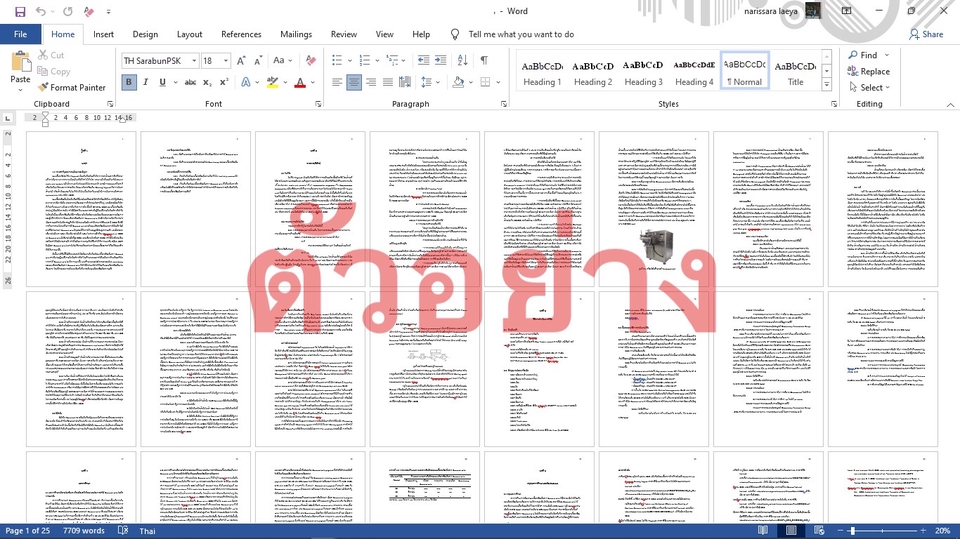The width and height of the screenshot is (960, 539).
Task: Toggle Italic formatting
Action: (x=146, y=82)
